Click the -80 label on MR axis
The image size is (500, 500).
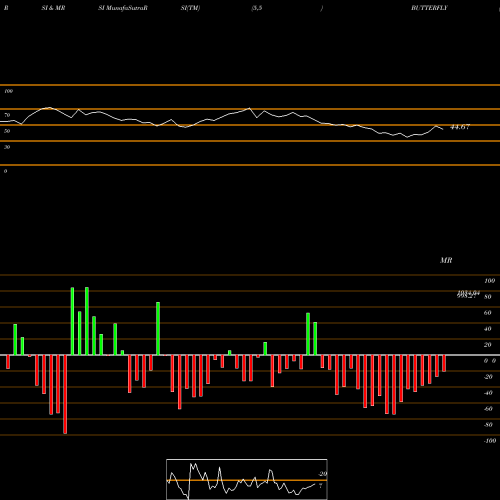click(x=488, y=425)
